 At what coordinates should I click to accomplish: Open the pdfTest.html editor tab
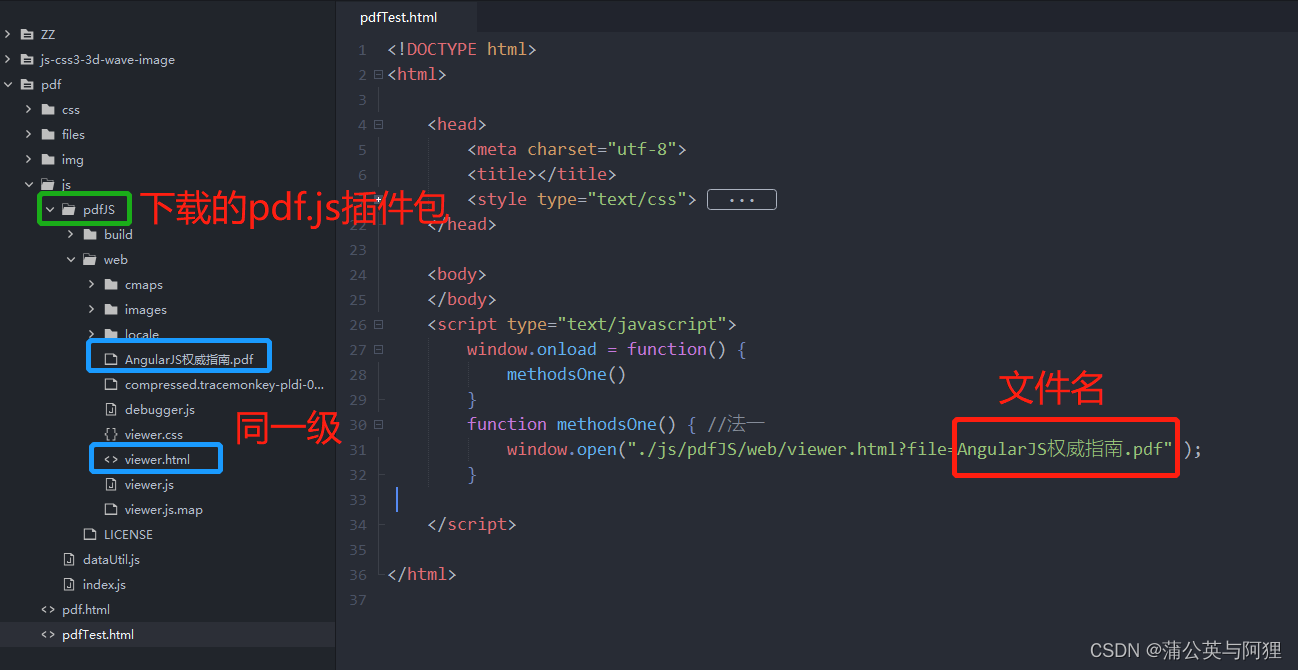pos(399,17)
